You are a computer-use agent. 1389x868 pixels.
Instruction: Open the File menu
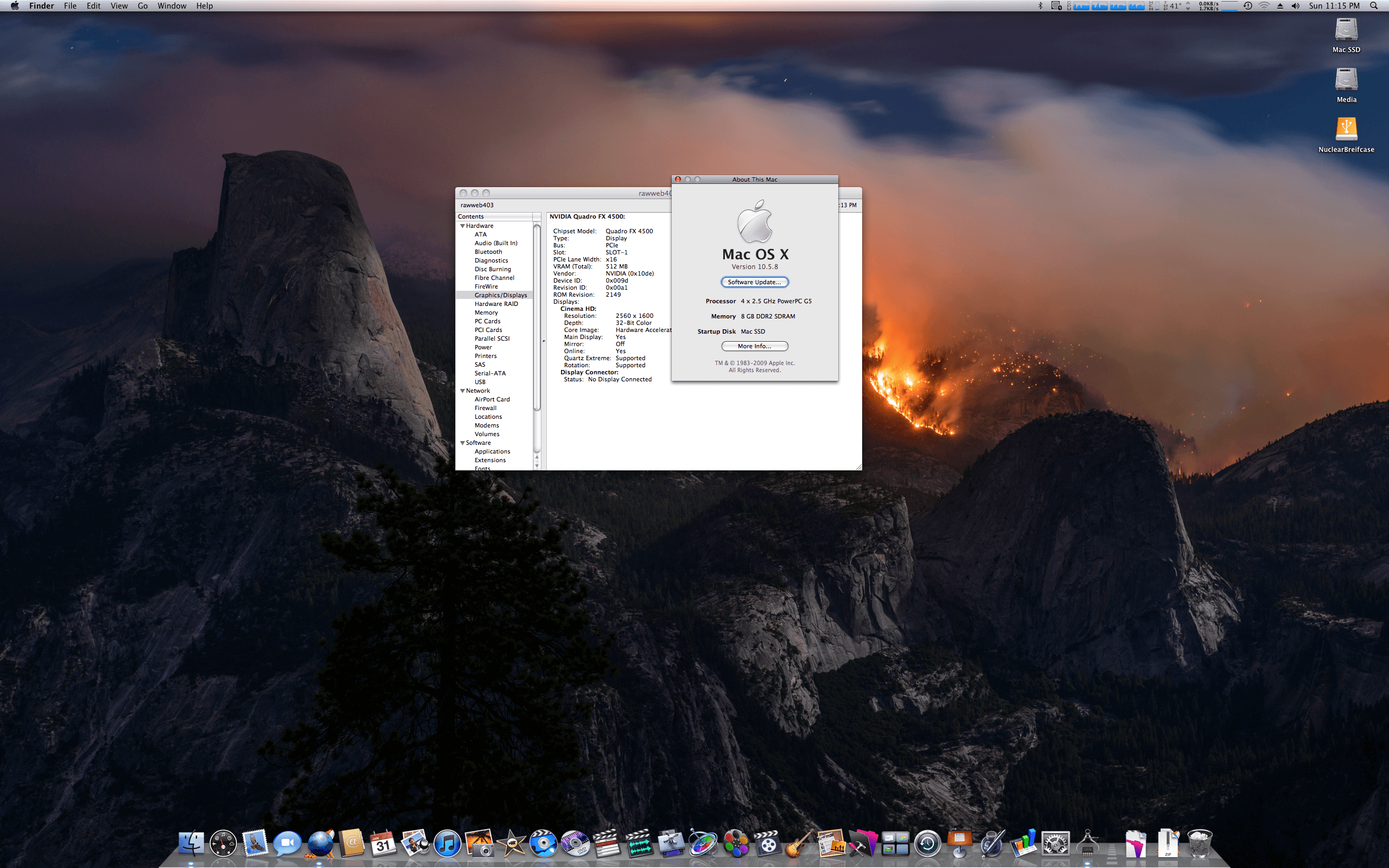pos(70,6)
